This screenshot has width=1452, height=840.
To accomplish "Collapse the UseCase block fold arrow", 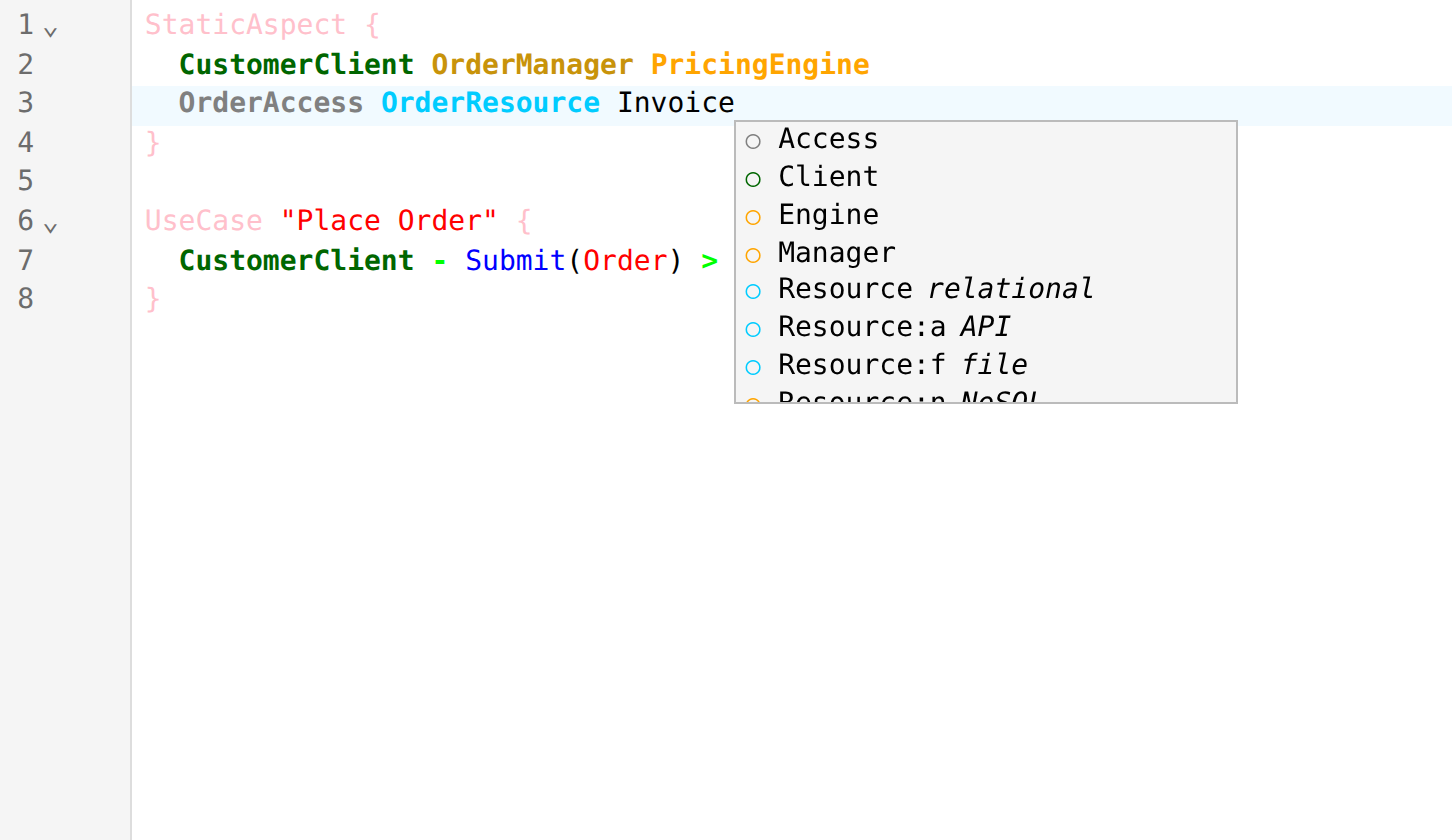I will (x=51, y=227).
